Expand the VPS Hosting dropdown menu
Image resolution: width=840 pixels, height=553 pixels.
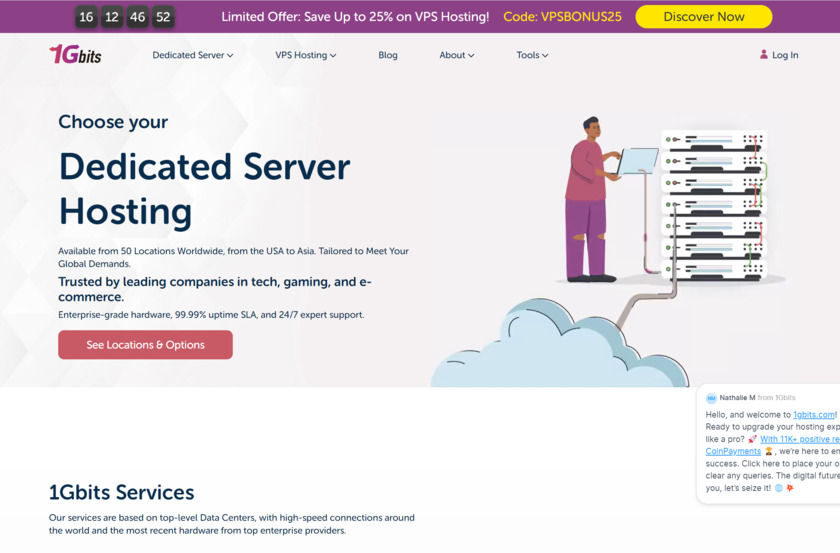pyautogui.click(x=305, y=55)
